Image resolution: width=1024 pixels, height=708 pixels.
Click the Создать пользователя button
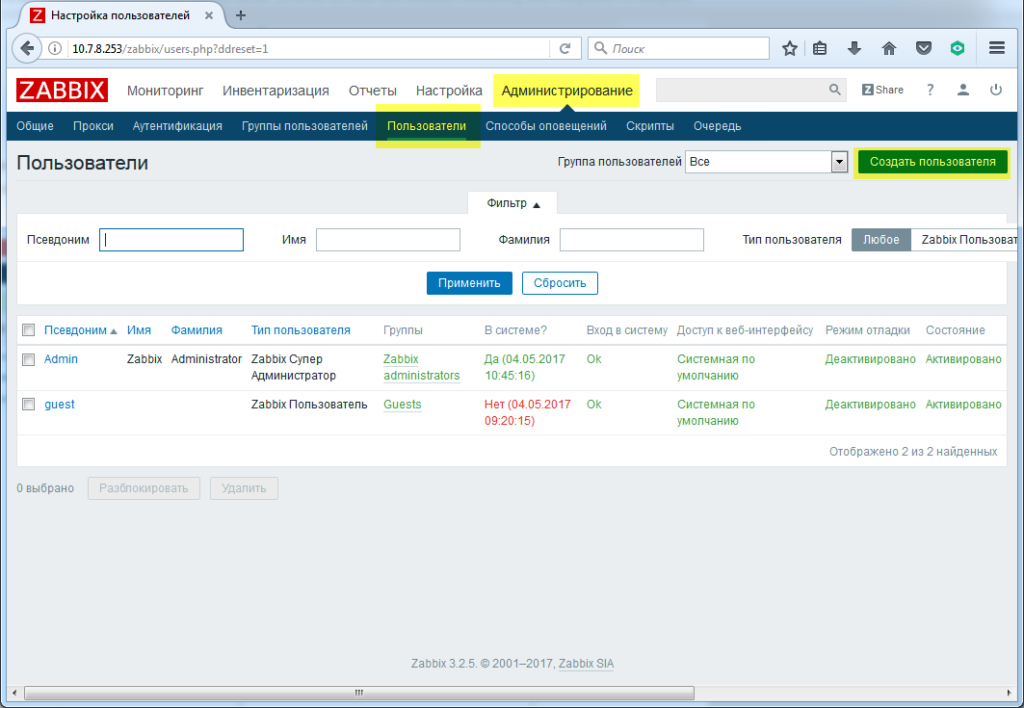coord(933,162)
